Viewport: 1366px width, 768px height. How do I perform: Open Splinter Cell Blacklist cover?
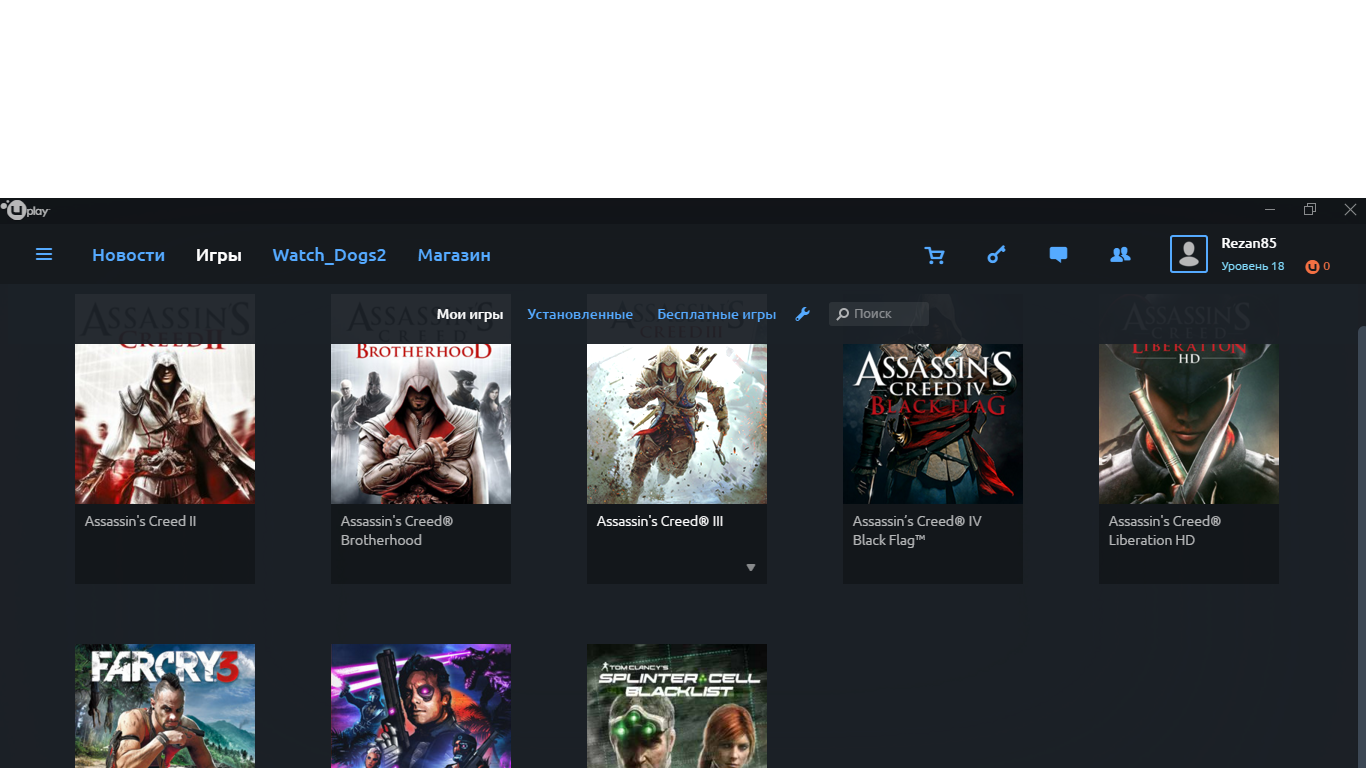pos(677,706)
